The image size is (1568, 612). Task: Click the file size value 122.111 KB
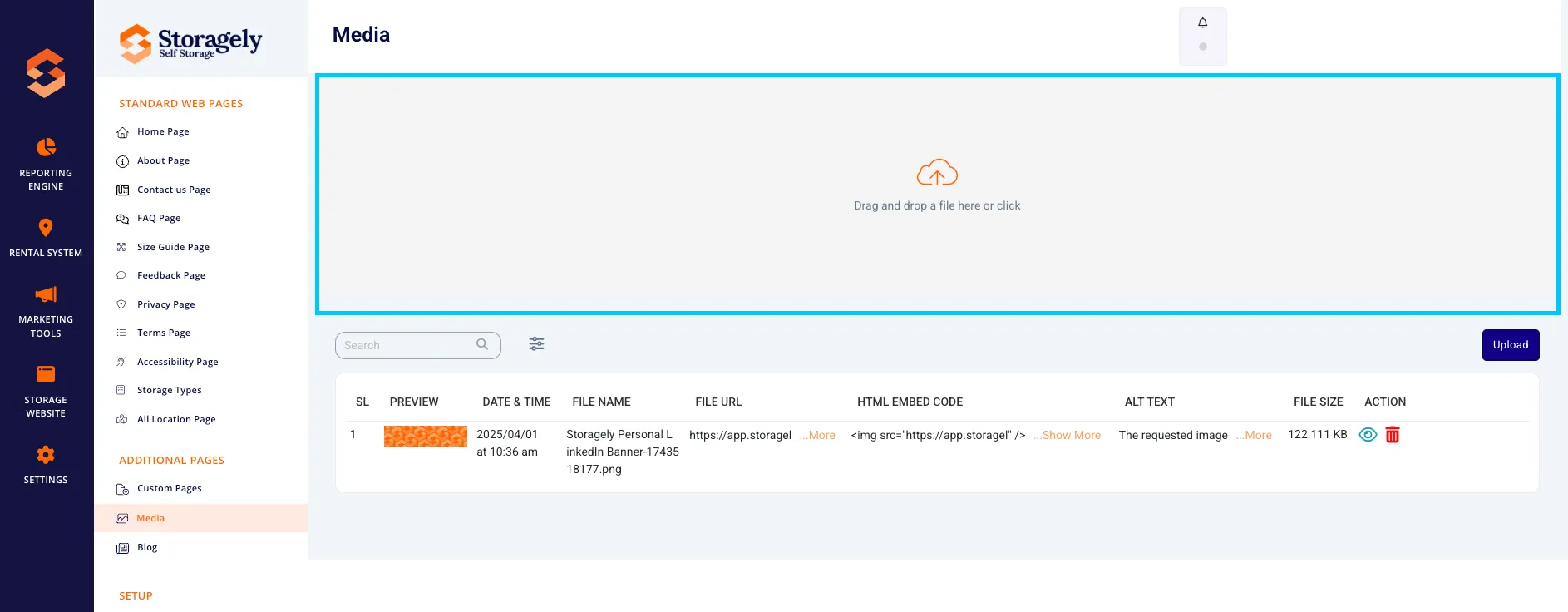tap(1318, 434)
